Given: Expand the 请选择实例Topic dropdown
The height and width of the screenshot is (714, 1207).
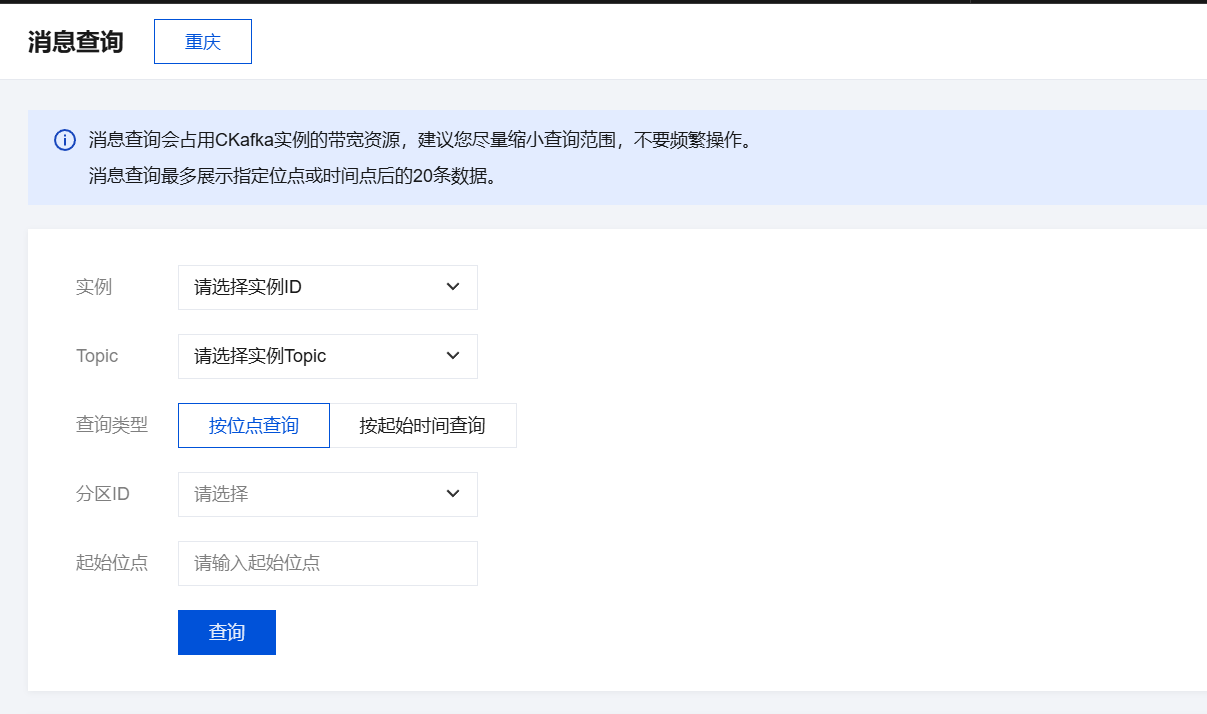Looking at the screenshot, I should 310,356.
